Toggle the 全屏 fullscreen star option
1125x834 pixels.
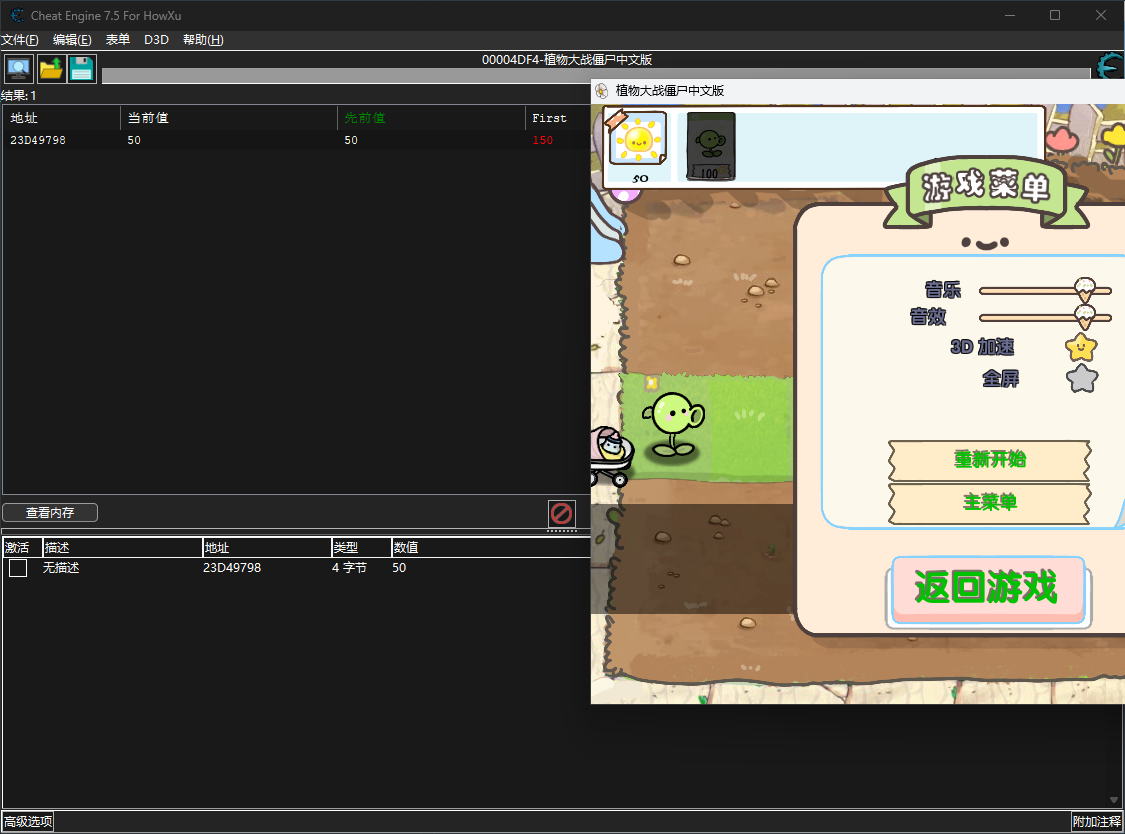pyautogui.click(x=1082, y=379)
